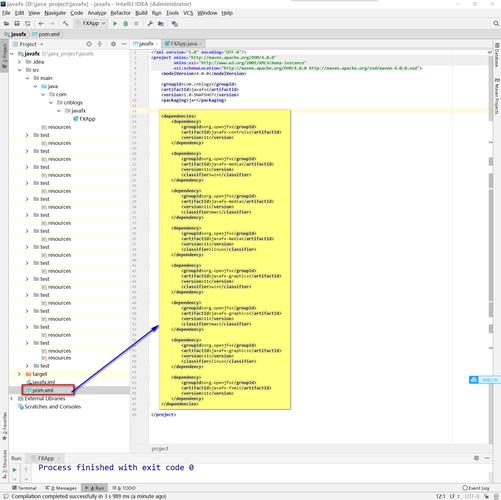Click the last icon in main toolbar
Image resolution: width=501 pixels, height=500 pixels.
tap(175, 24)
